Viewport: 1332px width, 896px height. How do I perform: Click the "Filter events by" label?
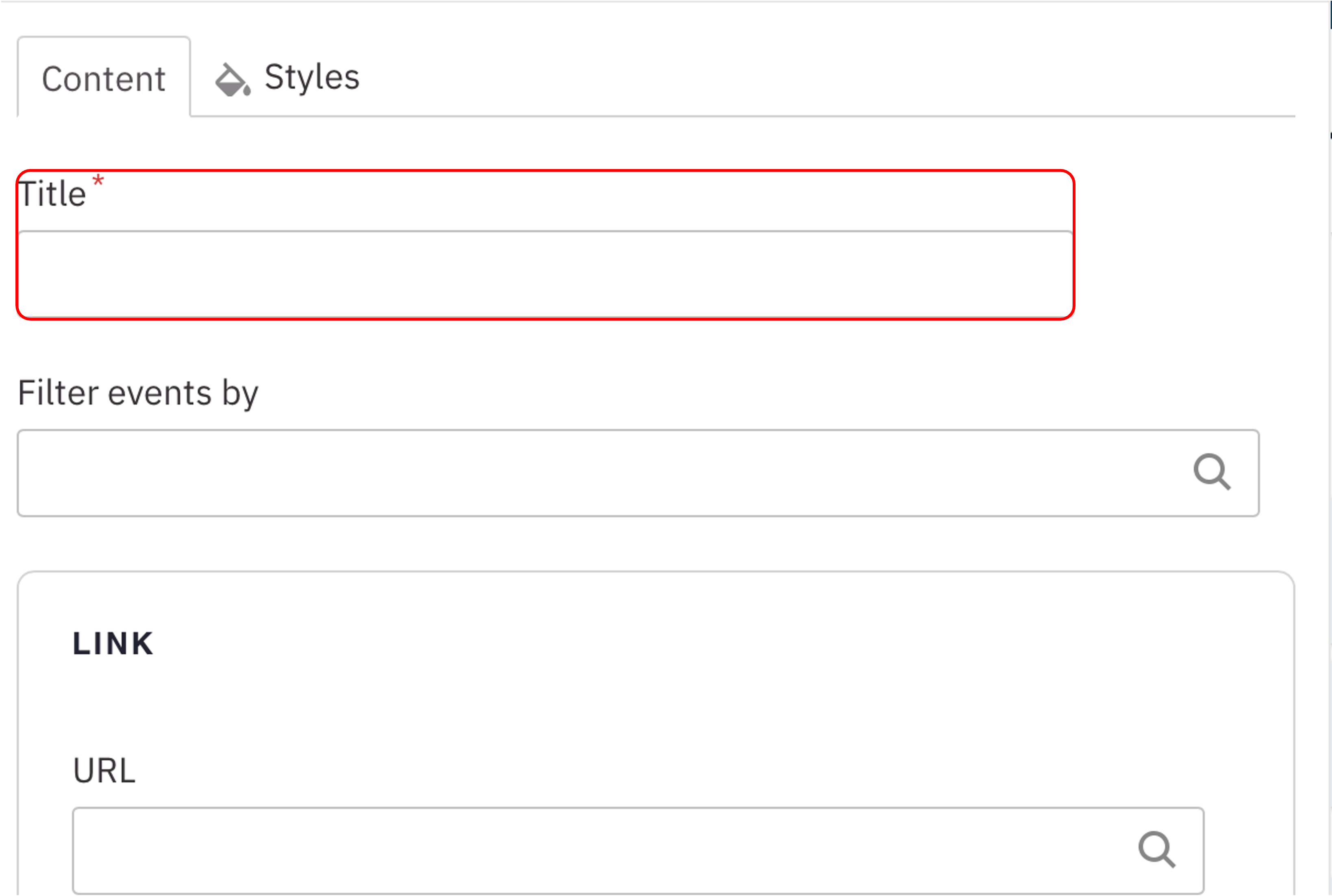(x=138, y=393)
